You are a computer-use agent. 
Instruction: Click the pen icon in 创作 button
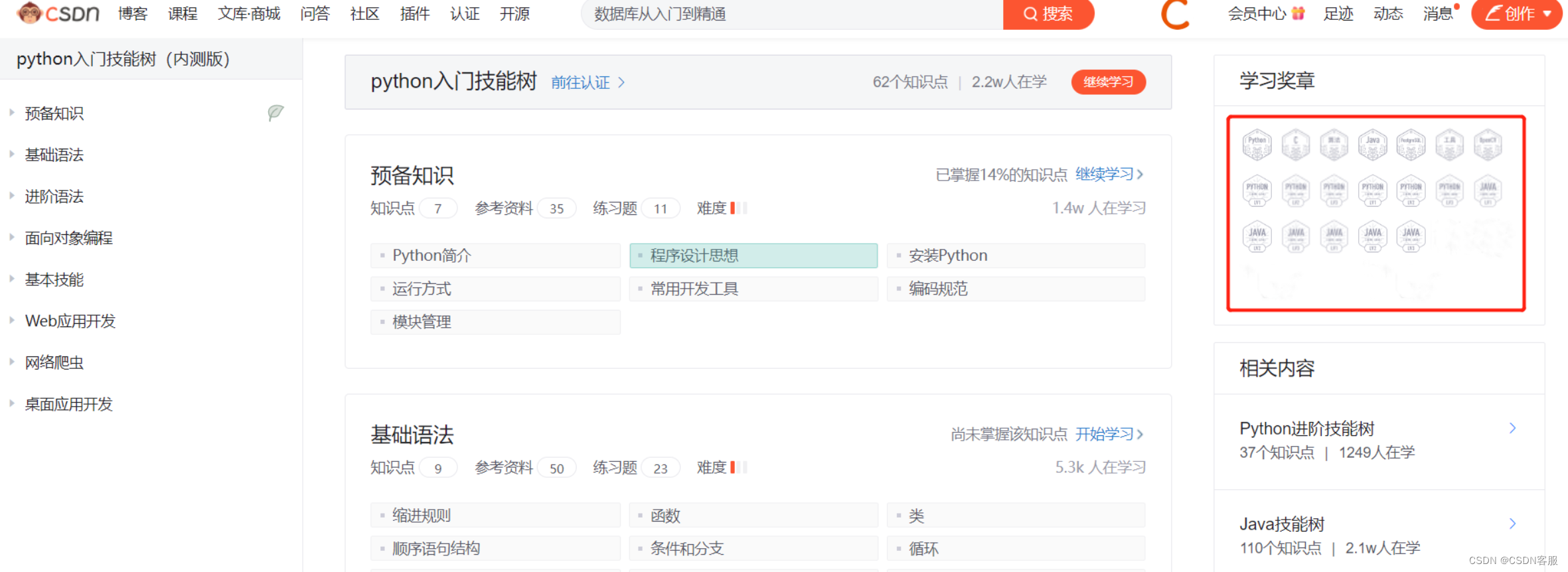(x=1493, y=13)
